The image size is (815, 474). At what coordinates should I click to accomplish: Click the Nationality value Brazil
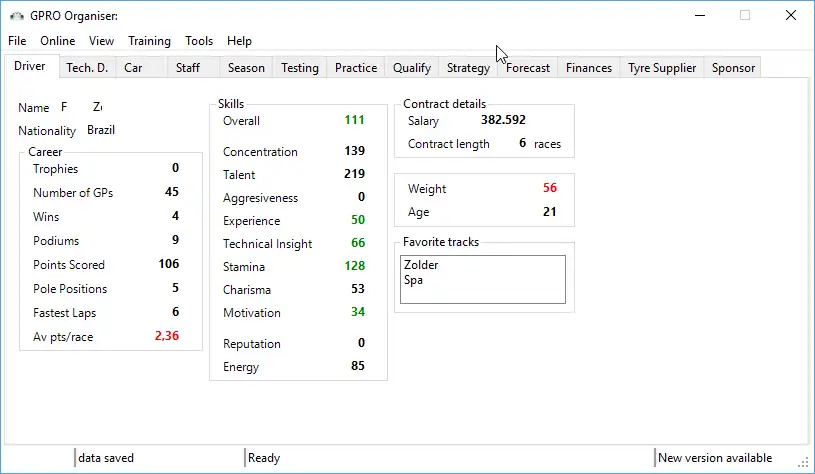pos(101,130)
